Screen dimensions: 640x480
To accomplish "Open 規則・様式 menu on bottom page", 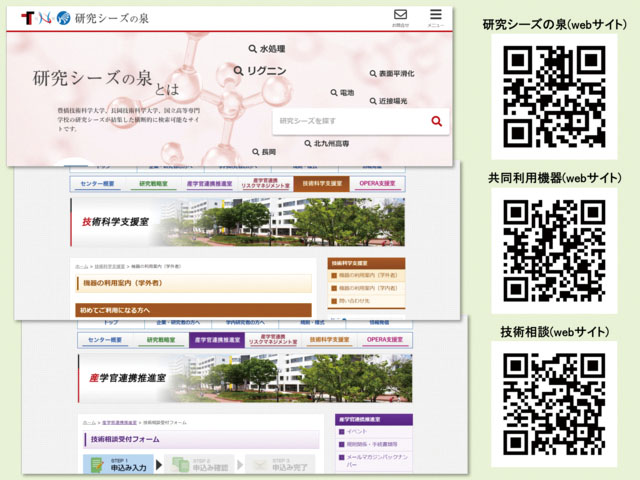I will click(x=312, y=322).
